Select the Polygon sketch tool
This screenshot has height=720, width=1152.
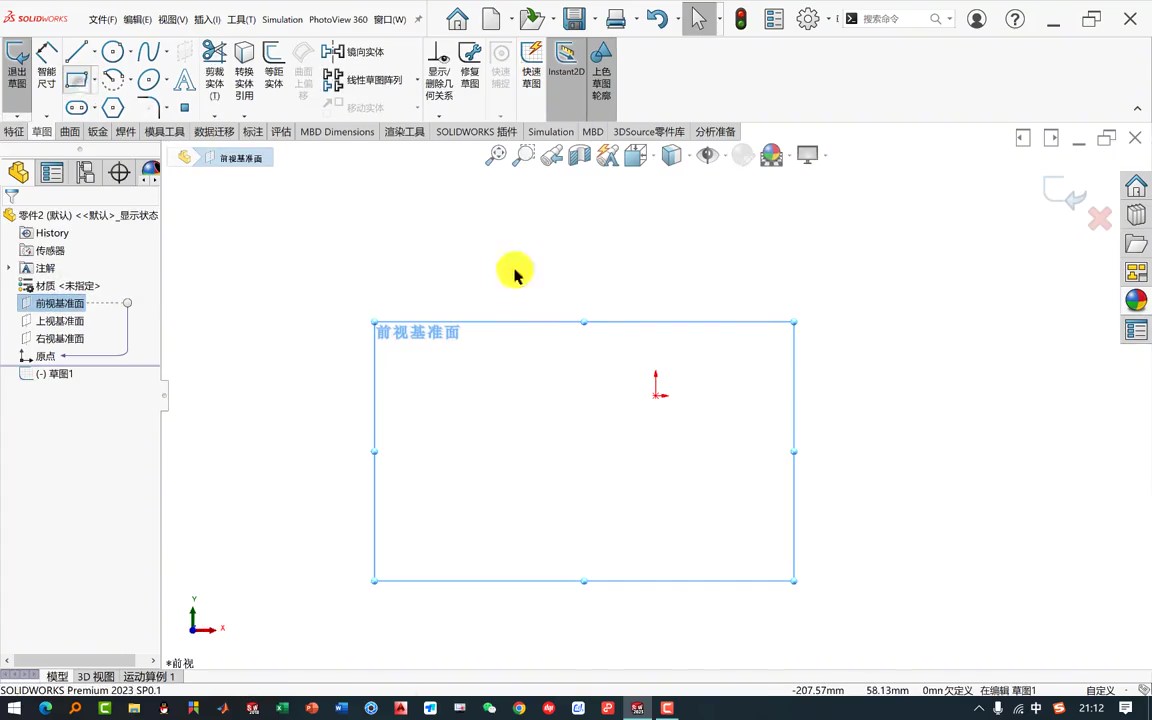point(112,108)
